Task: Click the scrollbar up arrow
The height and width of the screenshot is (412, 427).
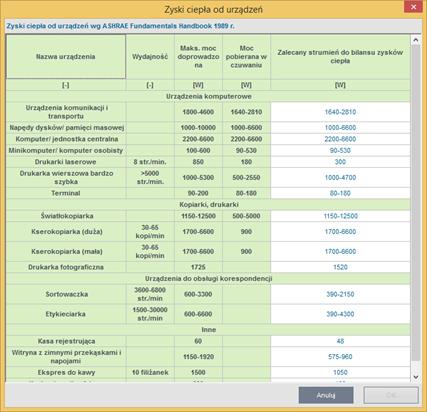Action: [x=415, y=40]
